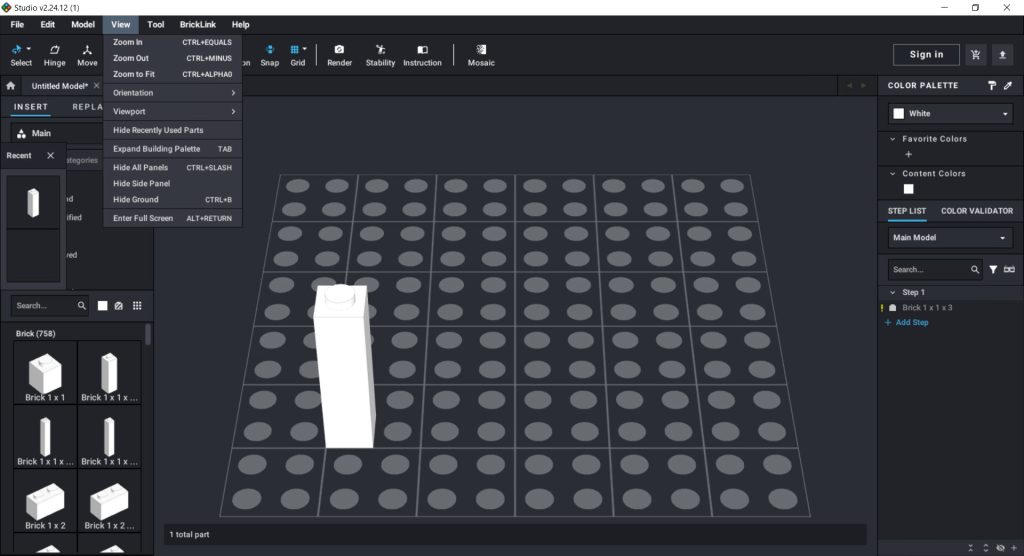Screen dimensions: 1024x556
Task: Select Brick 1 x 1 thumbnail
Action: [45, 373]
